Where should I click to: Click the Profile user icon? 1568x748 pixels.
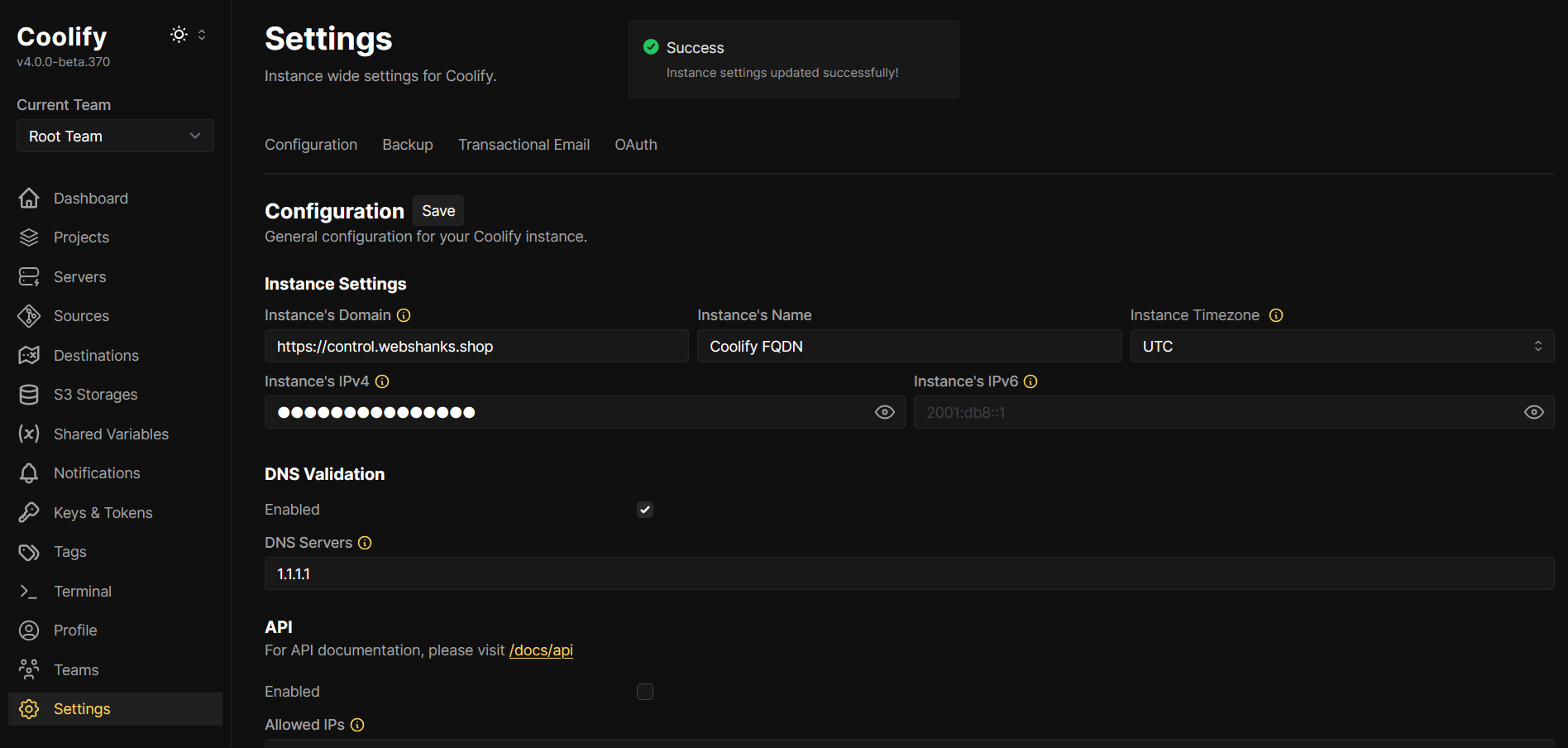coord(29,631)
